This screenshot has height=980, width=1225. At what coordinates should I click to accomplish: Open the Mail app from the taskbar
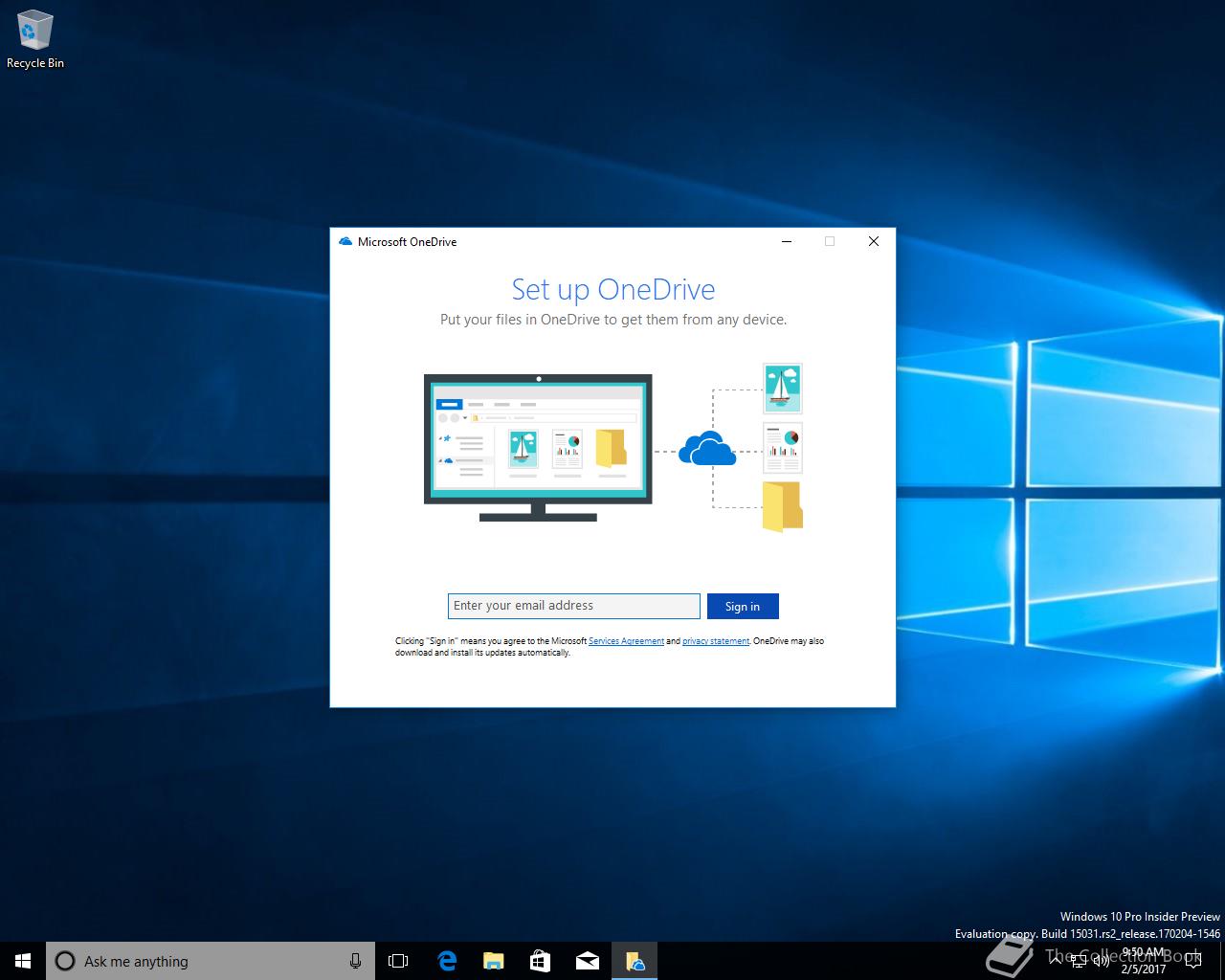(x=587, y=961)
